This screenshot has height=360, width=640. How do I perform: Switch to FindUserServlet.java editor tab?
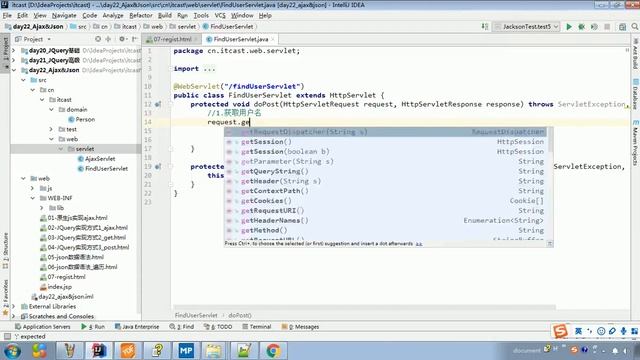point(240,39)
